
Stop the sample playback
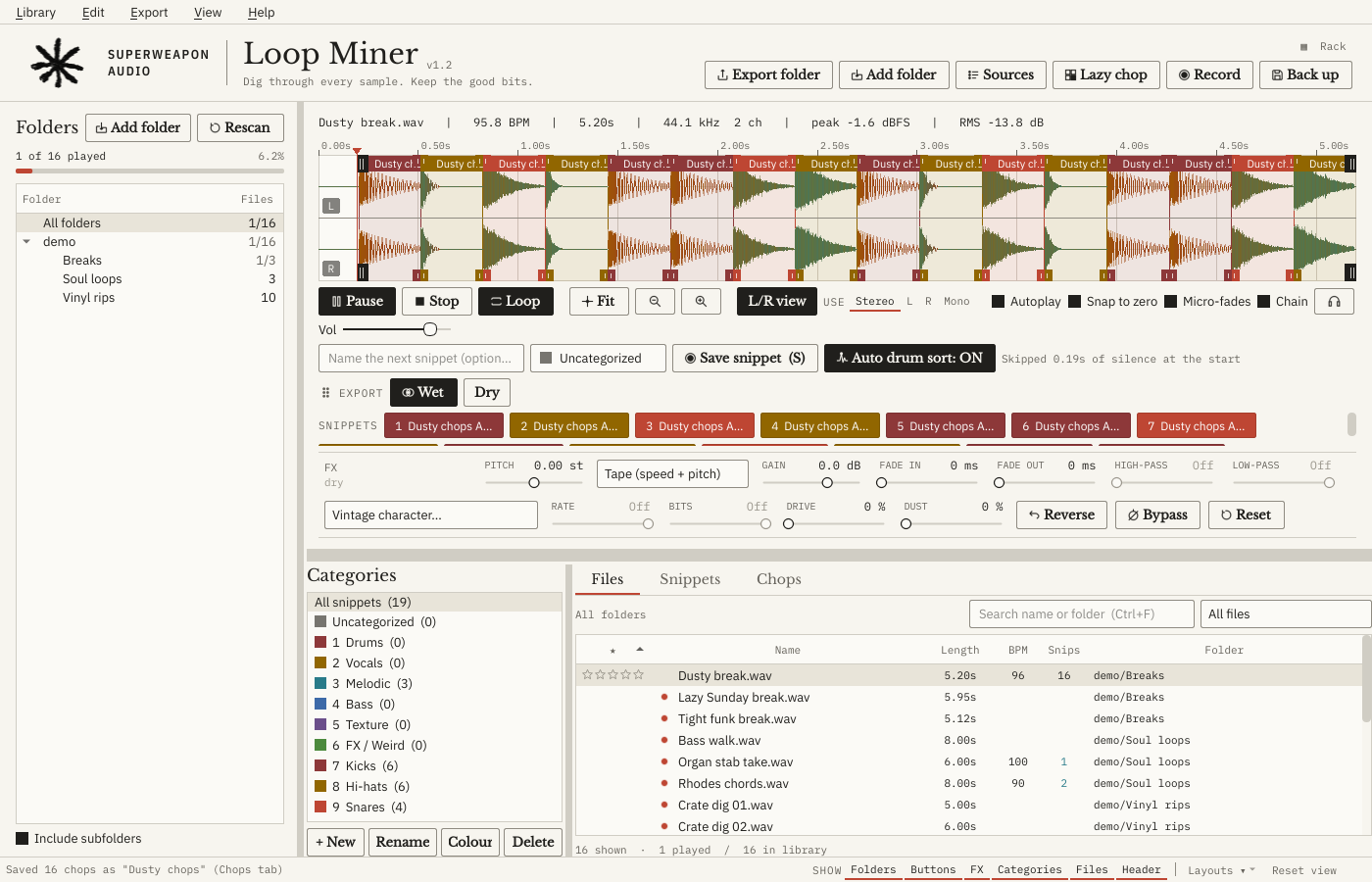coord(437,302)
